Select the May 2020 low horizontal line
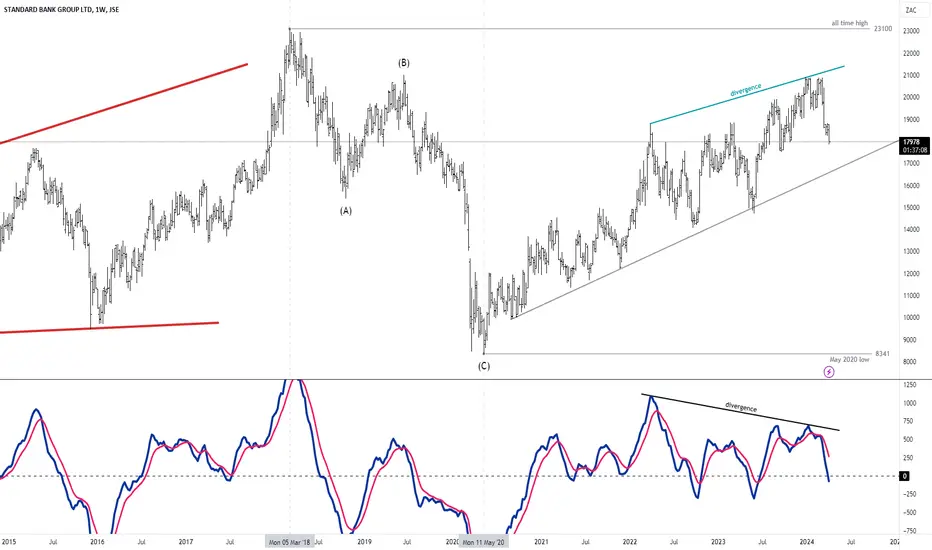Image resolution: width=932 pixels, height=550 pixels. (678, 354)
